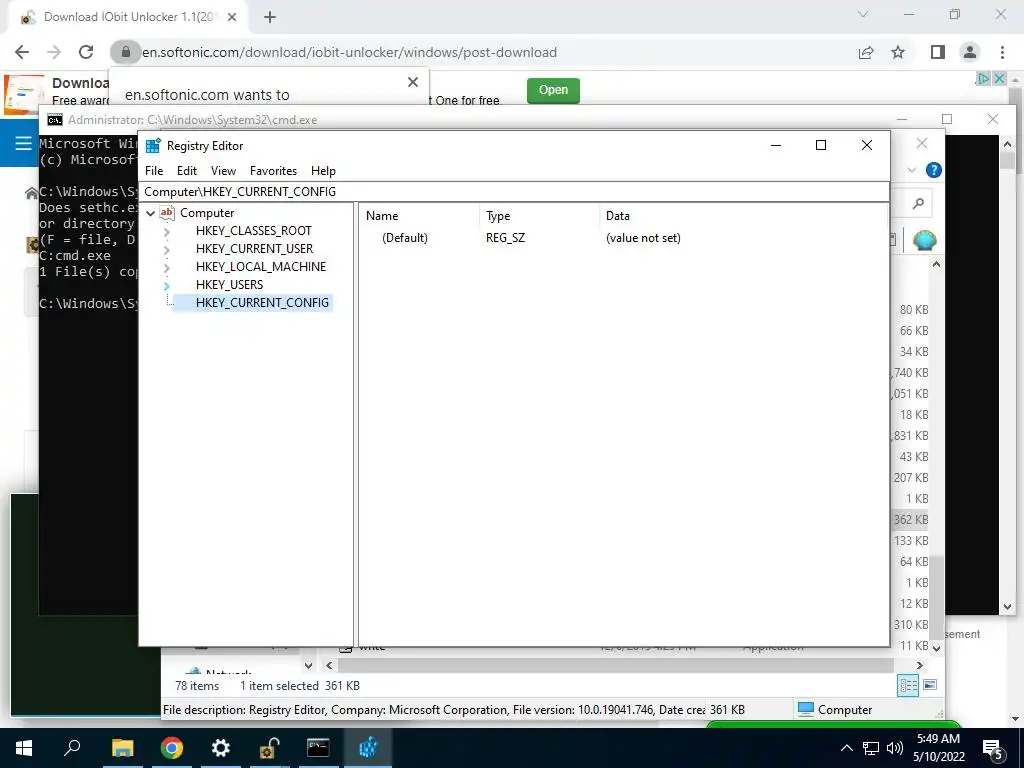Expand the HKEY_CLASSES_ROOT key
The width and height of the screenshot is (1024, 768).
point(167,231)
